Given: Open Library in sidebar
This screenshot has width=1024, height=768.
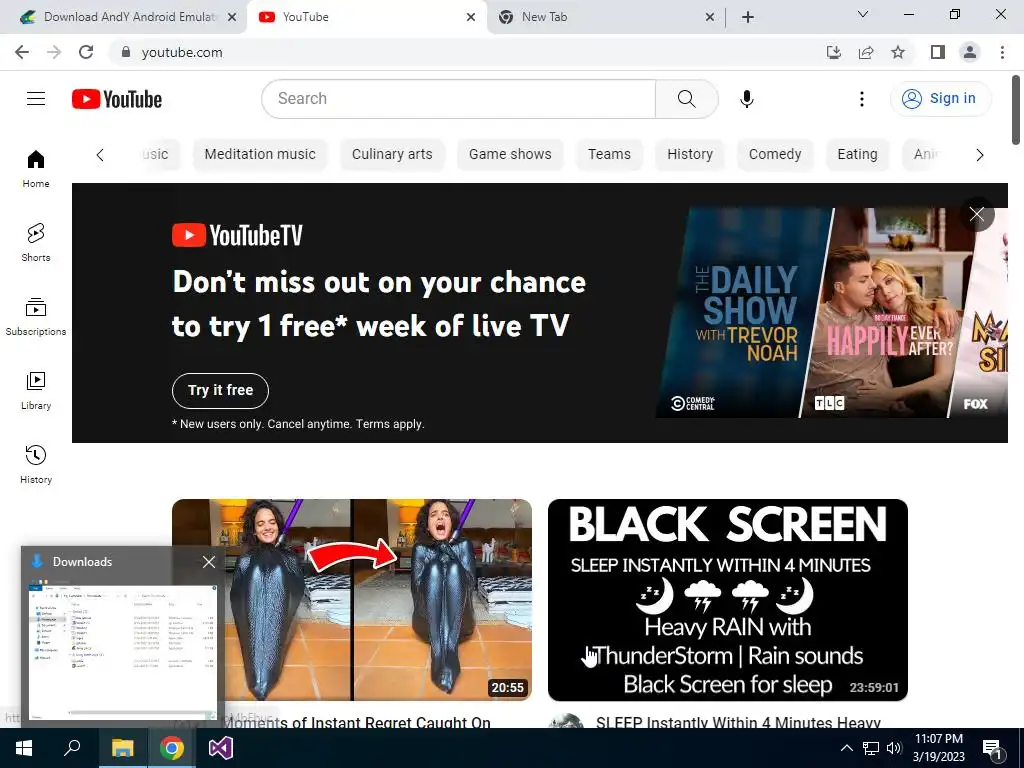Looking at the screenshot, I should click(36, 391).
